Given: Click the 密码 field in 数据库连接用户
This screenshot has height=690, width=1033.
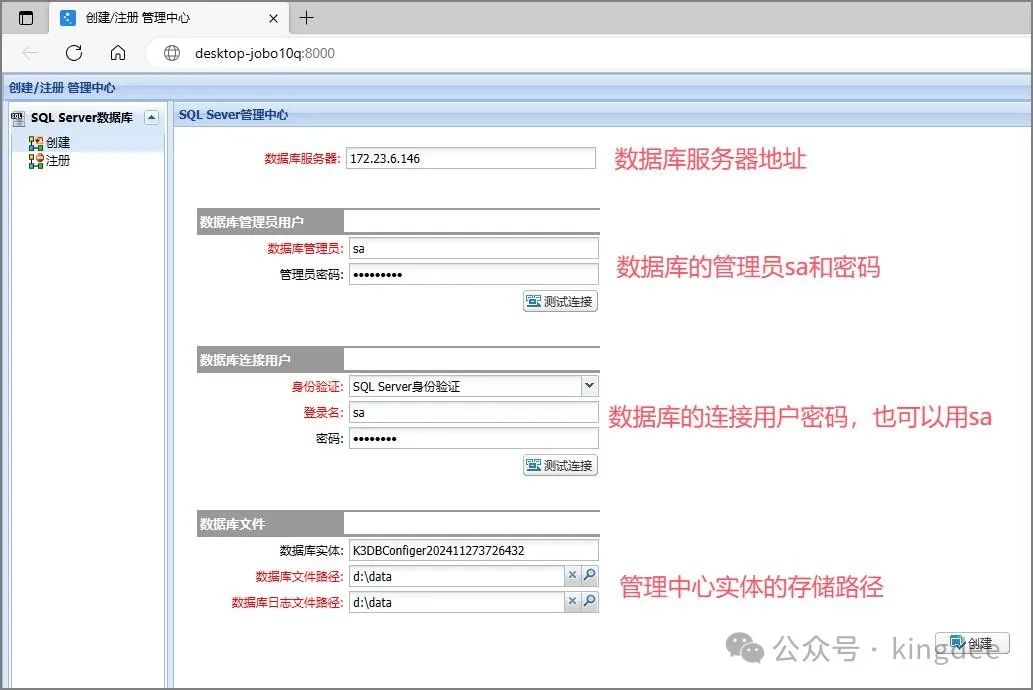Looking at the screenshot, I should [x=474, y=438].
